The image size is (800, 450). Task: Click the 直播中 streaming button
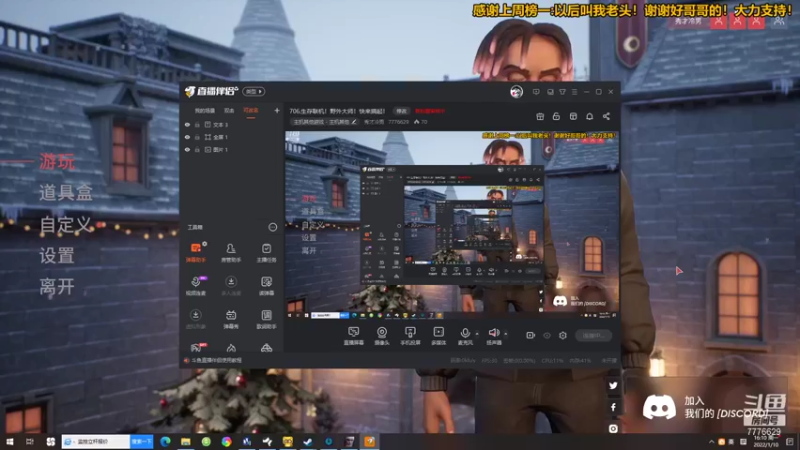tap(593, 335)
